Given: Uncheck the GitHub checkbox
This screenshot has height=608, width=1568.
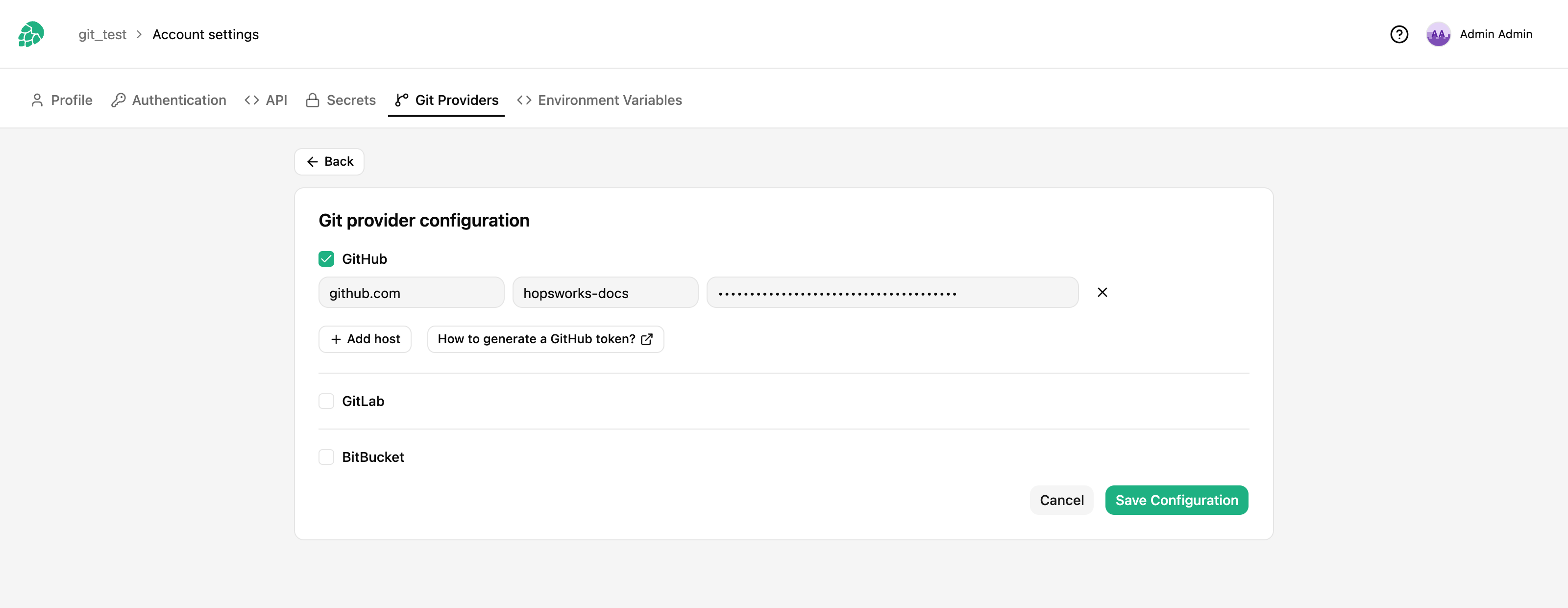Looking at the screenshot, I should pos(326,259).
